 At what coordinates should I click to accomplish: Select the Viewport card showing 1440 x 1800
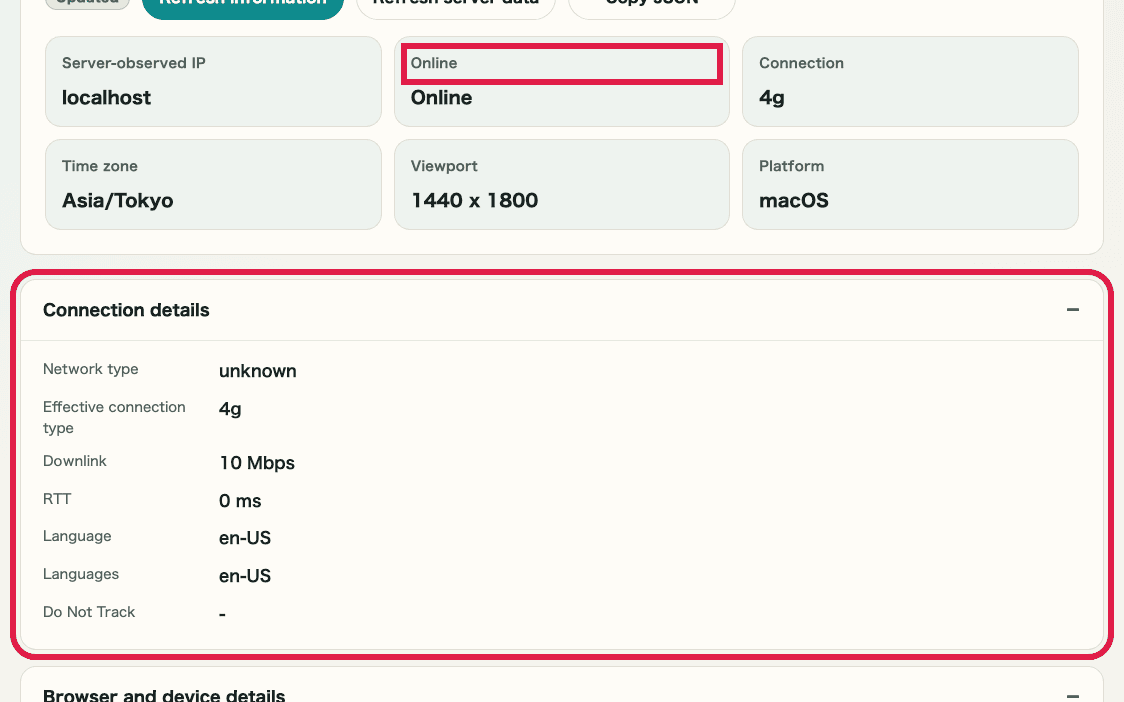click(x=561, y=184)
